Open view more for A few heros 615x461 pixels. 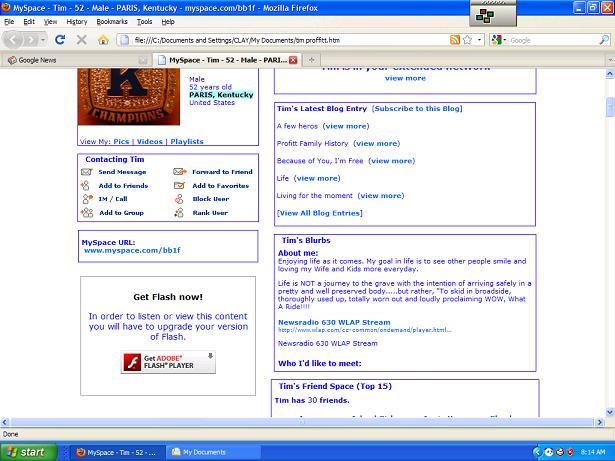point(346,126)
